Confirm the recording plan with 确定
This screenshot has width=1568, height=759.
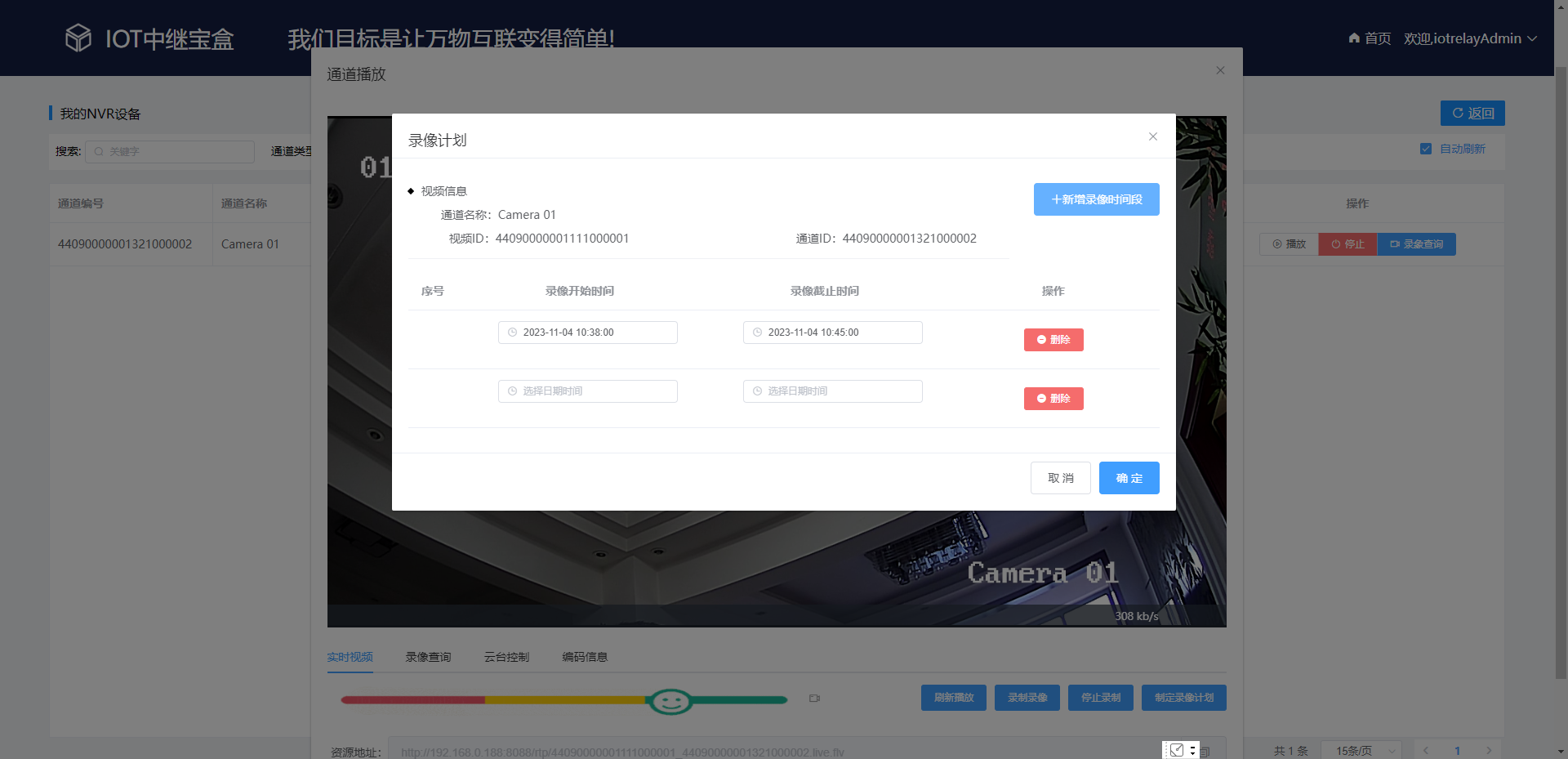[x=1129, y=477]
